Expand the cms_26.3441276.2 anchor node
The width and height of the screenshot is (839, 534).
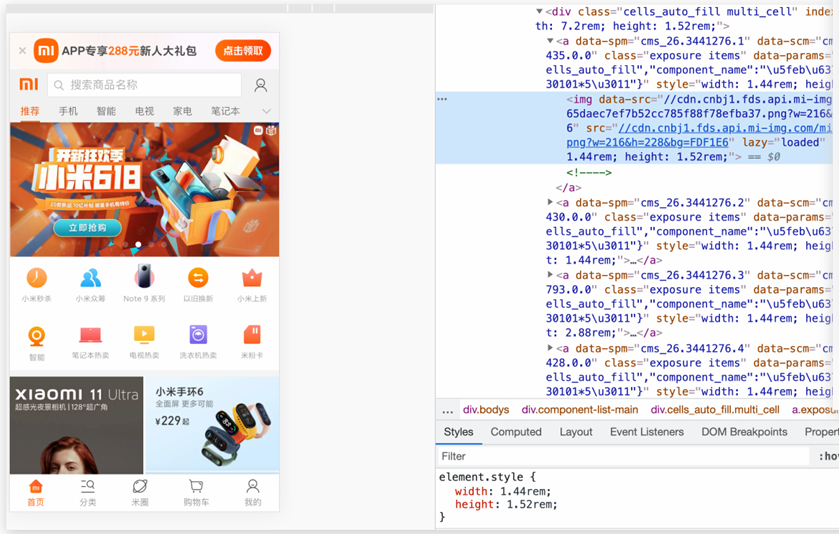tap(550, 202)
